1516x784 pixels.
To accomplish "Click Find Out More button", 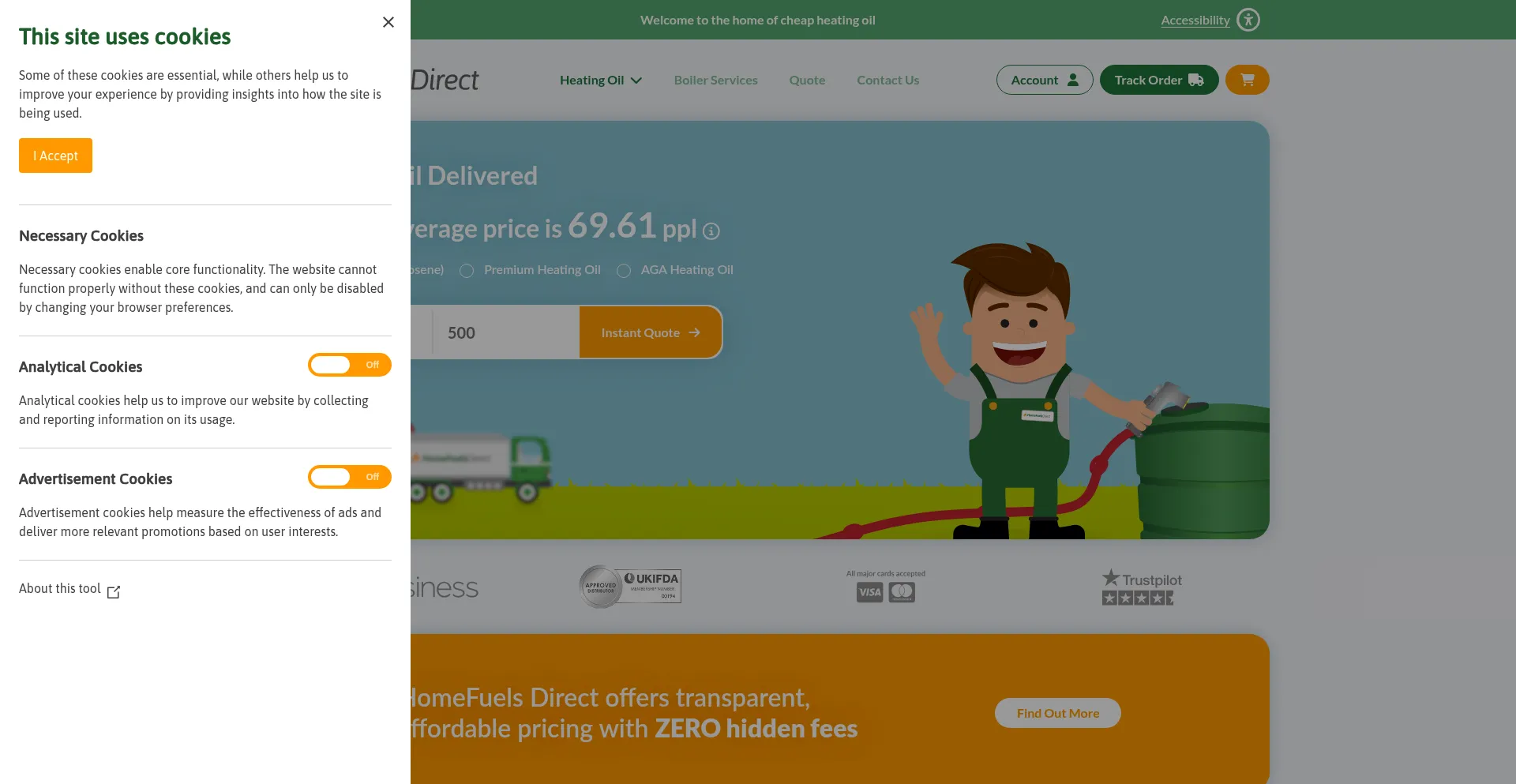I will click(x=1058, y=713).
